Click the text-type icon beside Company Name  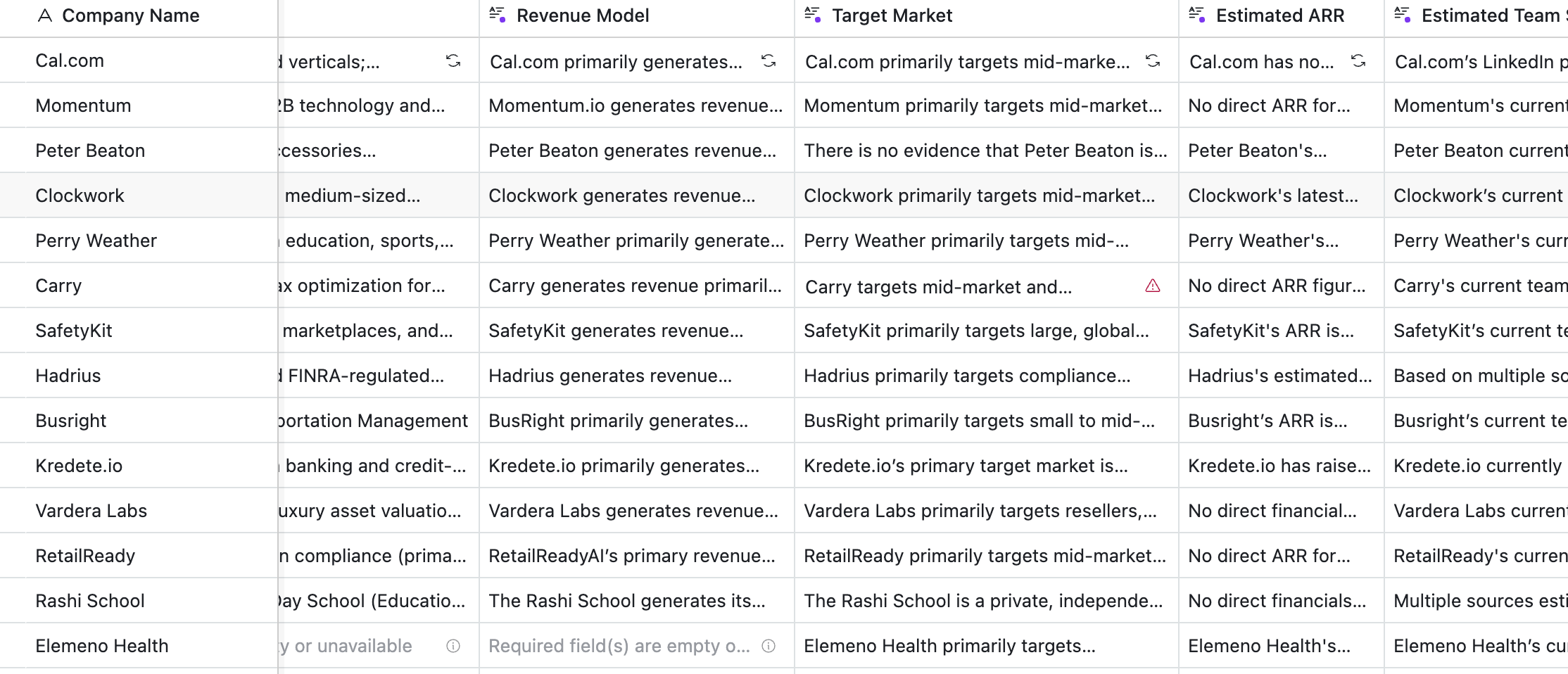45,15
